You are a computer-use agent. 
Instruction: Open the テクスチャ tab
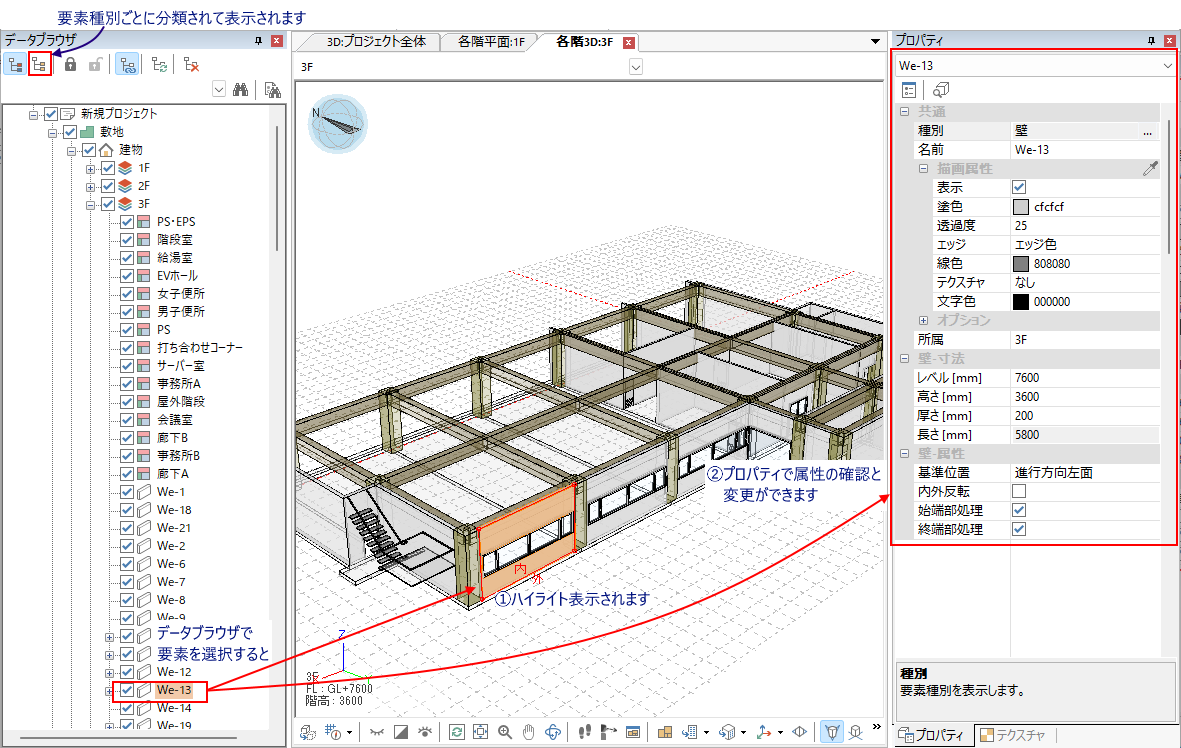click(1014, 736)
